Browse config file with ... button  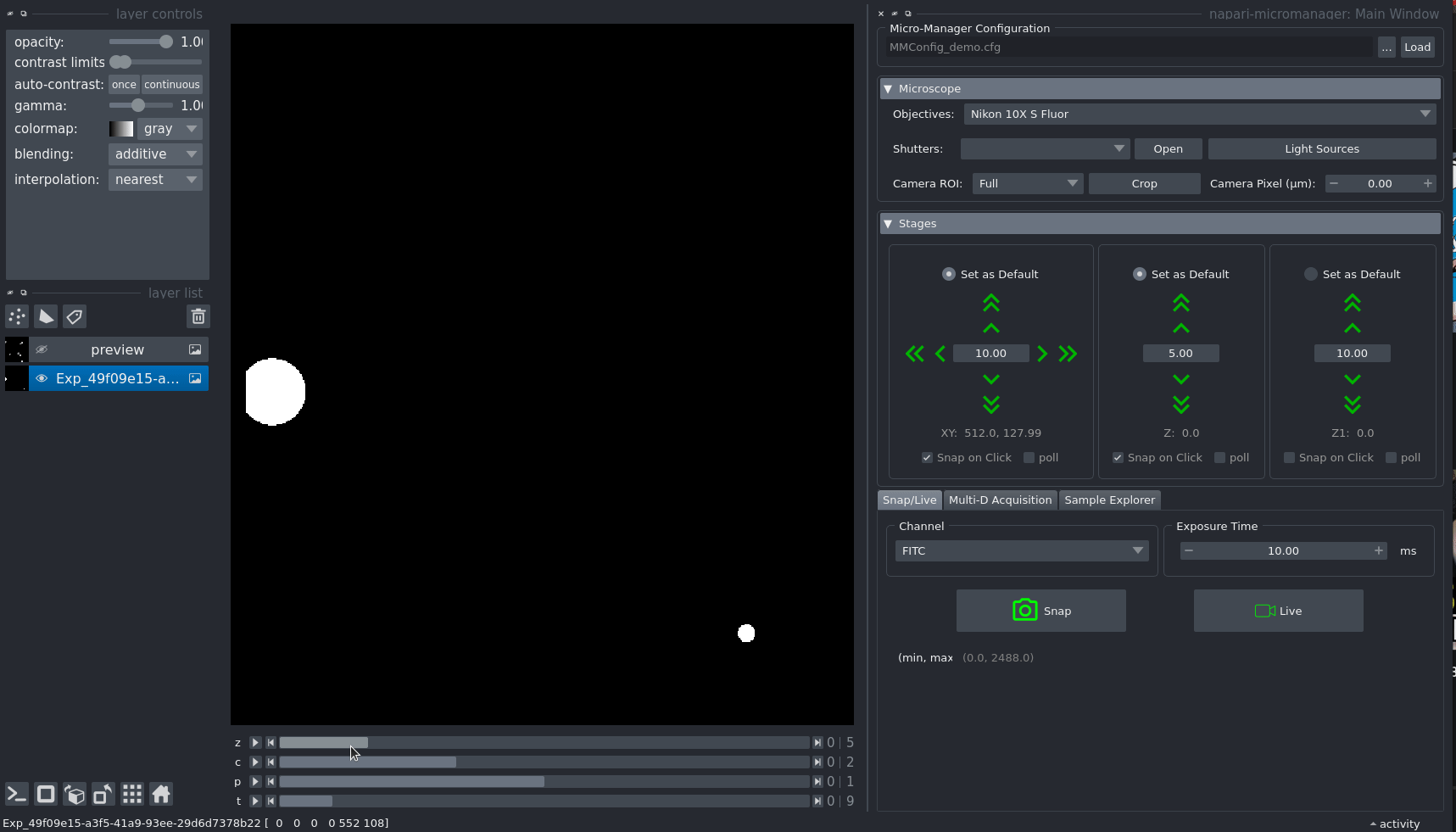[x=1386, y=47]
